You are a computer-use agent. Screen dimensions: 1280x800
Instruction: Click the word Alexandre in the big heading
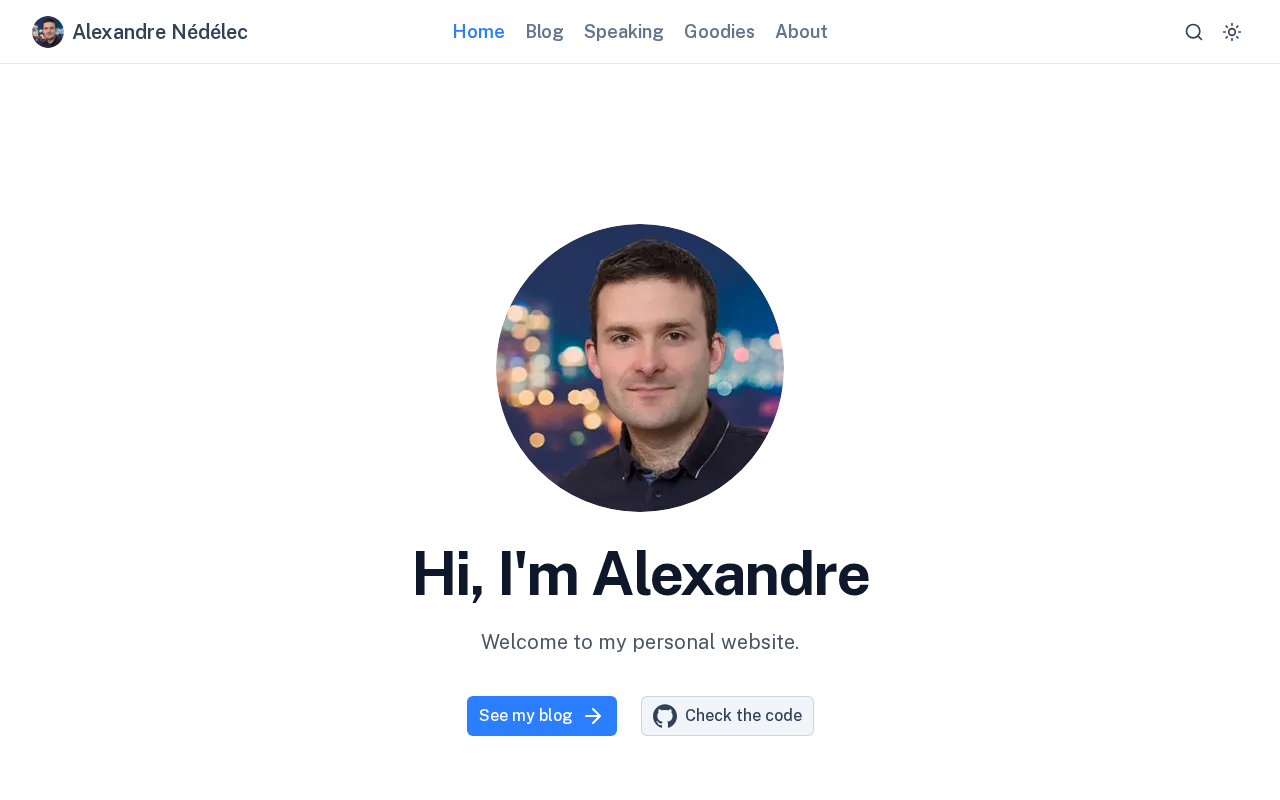(x=730, y=574)
